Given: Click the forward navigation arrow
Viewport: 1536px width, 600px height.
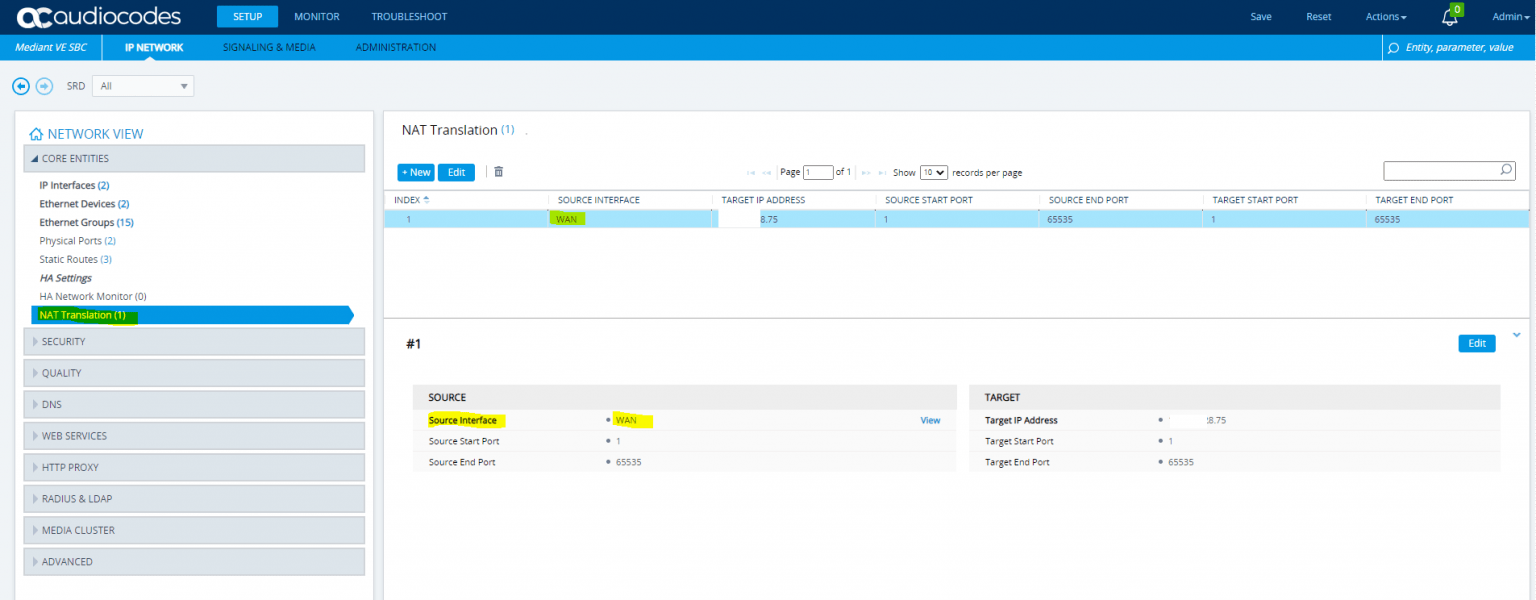Looking at the screenshot, I should coord(44,86).
